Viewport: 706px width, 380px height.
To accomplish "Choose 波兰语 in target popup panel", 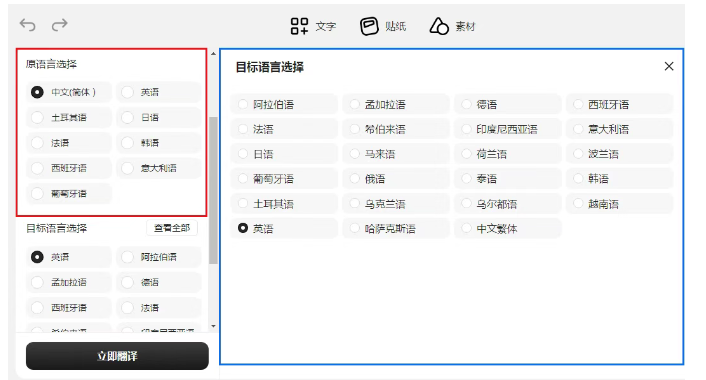I will click(x=619, y=154).
